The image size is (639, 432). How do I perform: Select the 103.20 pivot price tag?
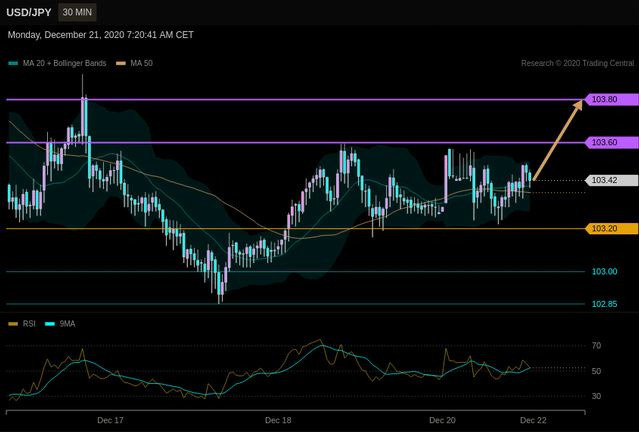612,229
